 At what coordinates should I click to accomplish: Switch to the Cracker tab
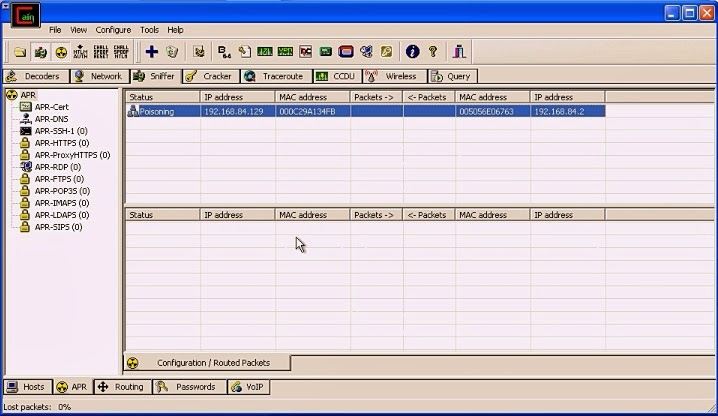click(211, 77)
